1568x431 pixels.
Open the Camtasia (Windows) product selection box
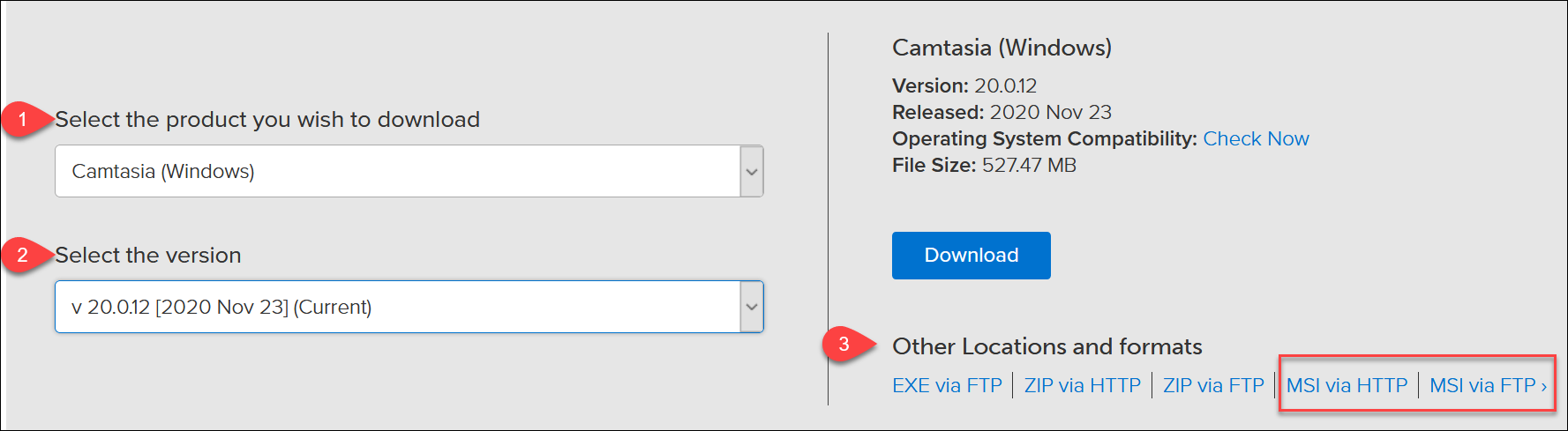tap(397, 171)
